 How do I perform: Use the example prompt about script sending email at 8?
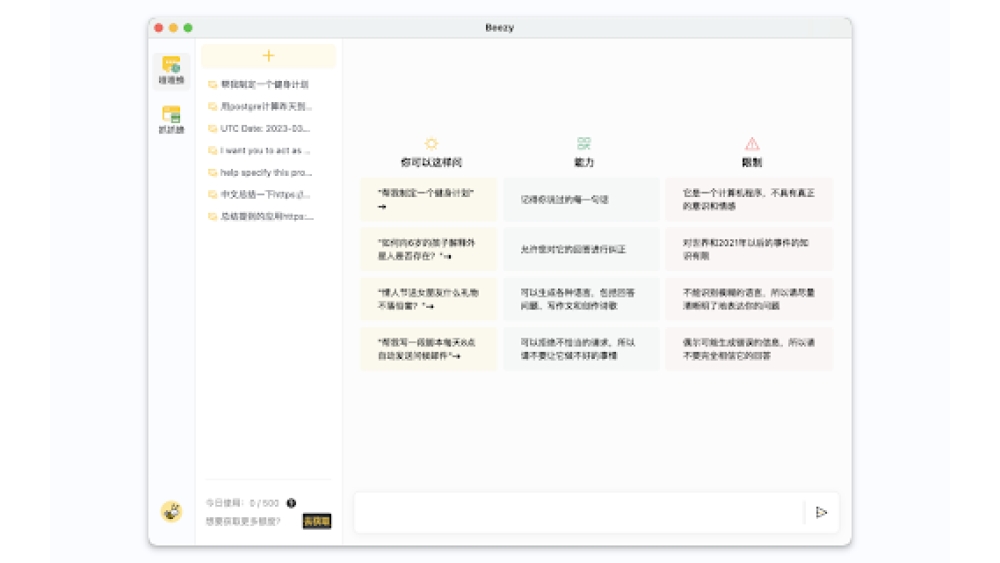(429, 349)
